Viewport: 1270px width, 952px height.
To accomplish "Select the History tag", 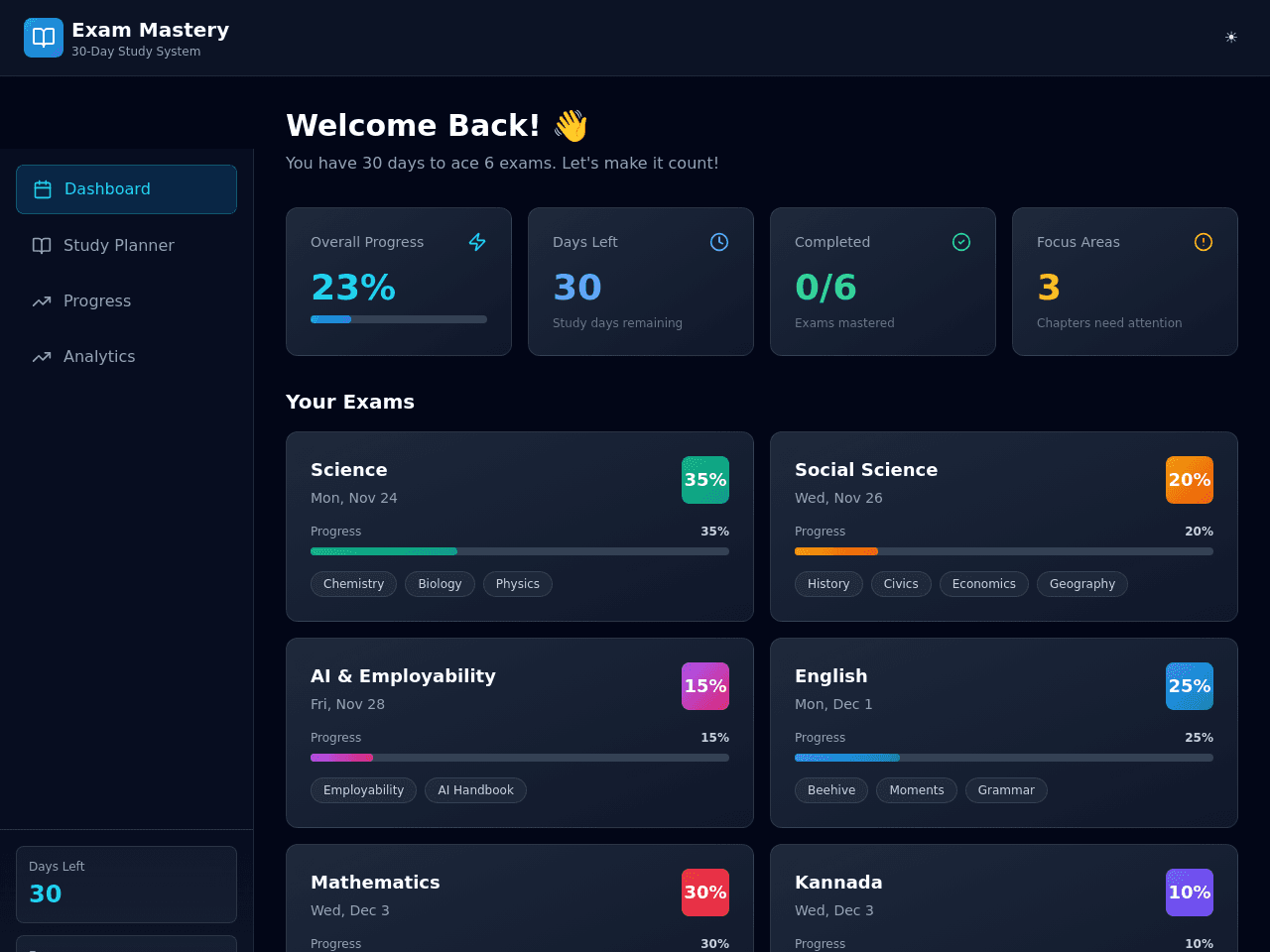I will (x=828, y=584).
